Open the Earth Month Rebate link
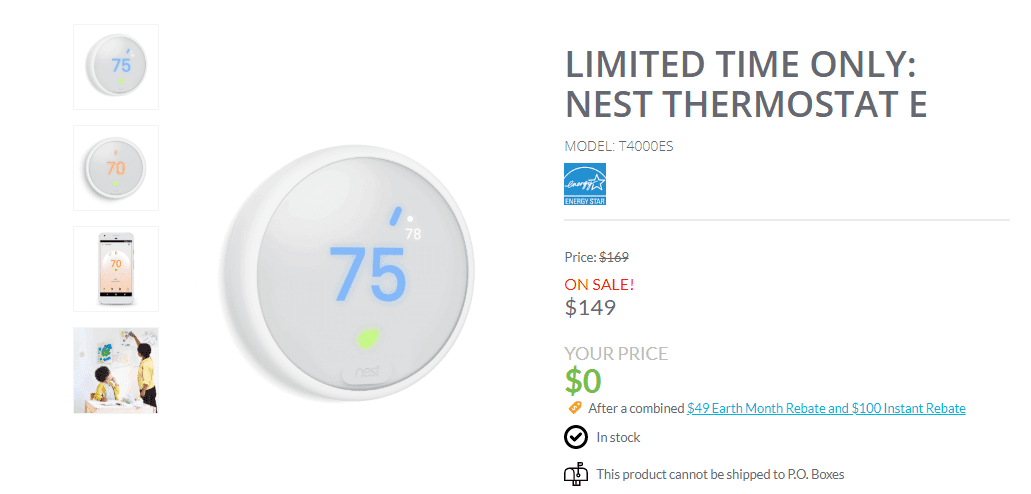Screen dimensions: 1031x494 coord(826,408)
